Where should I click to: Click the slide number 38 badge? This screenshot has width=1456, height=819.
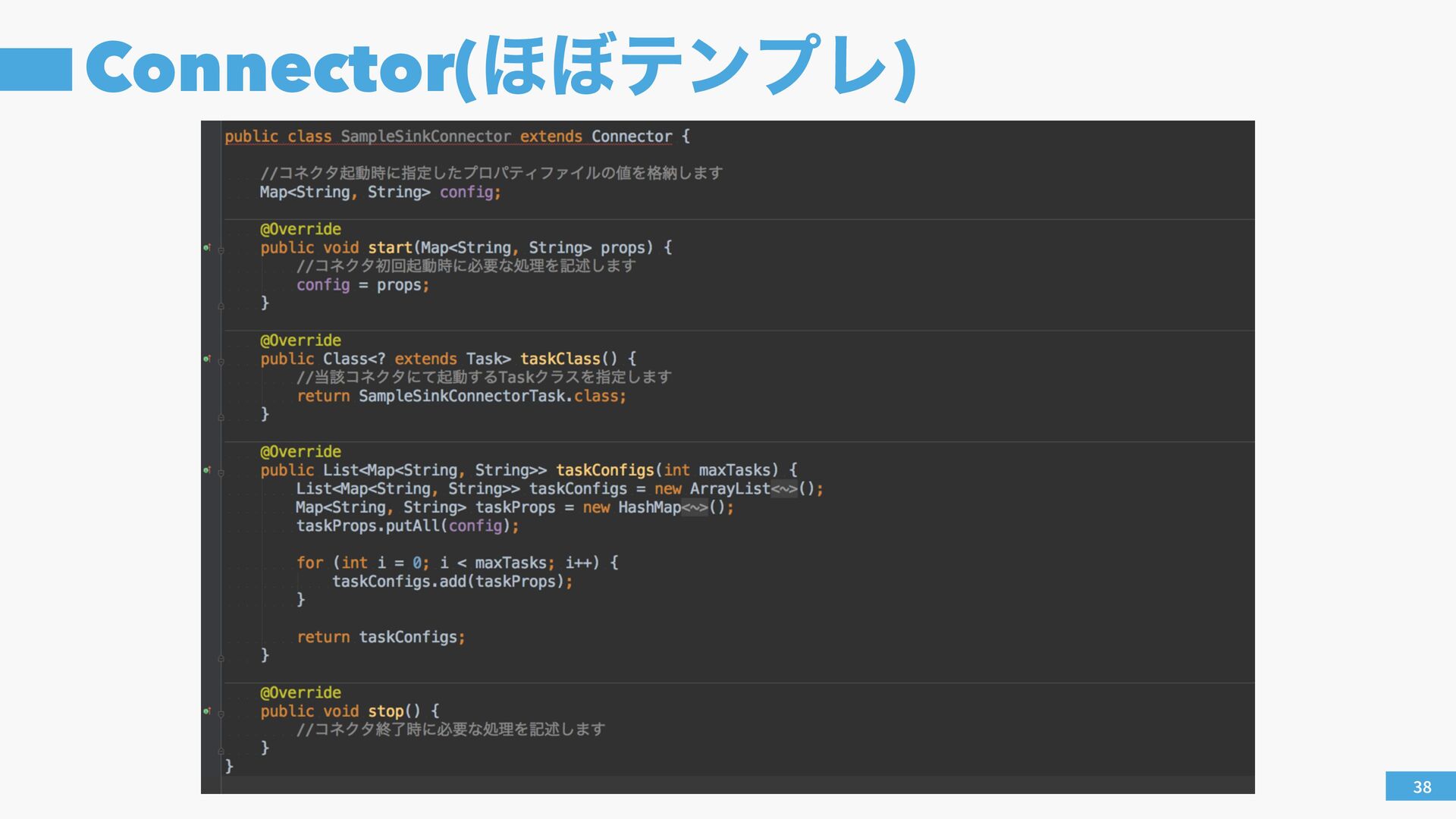click(1421, 786)
